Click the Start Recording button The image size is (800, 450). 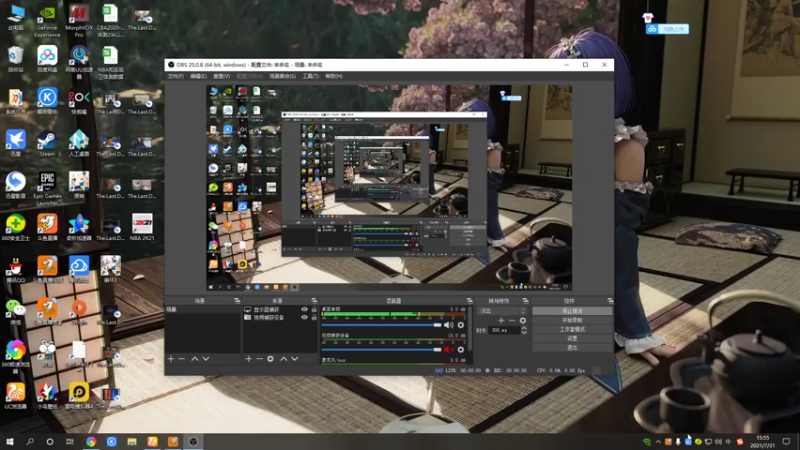(x=572, y=320)
